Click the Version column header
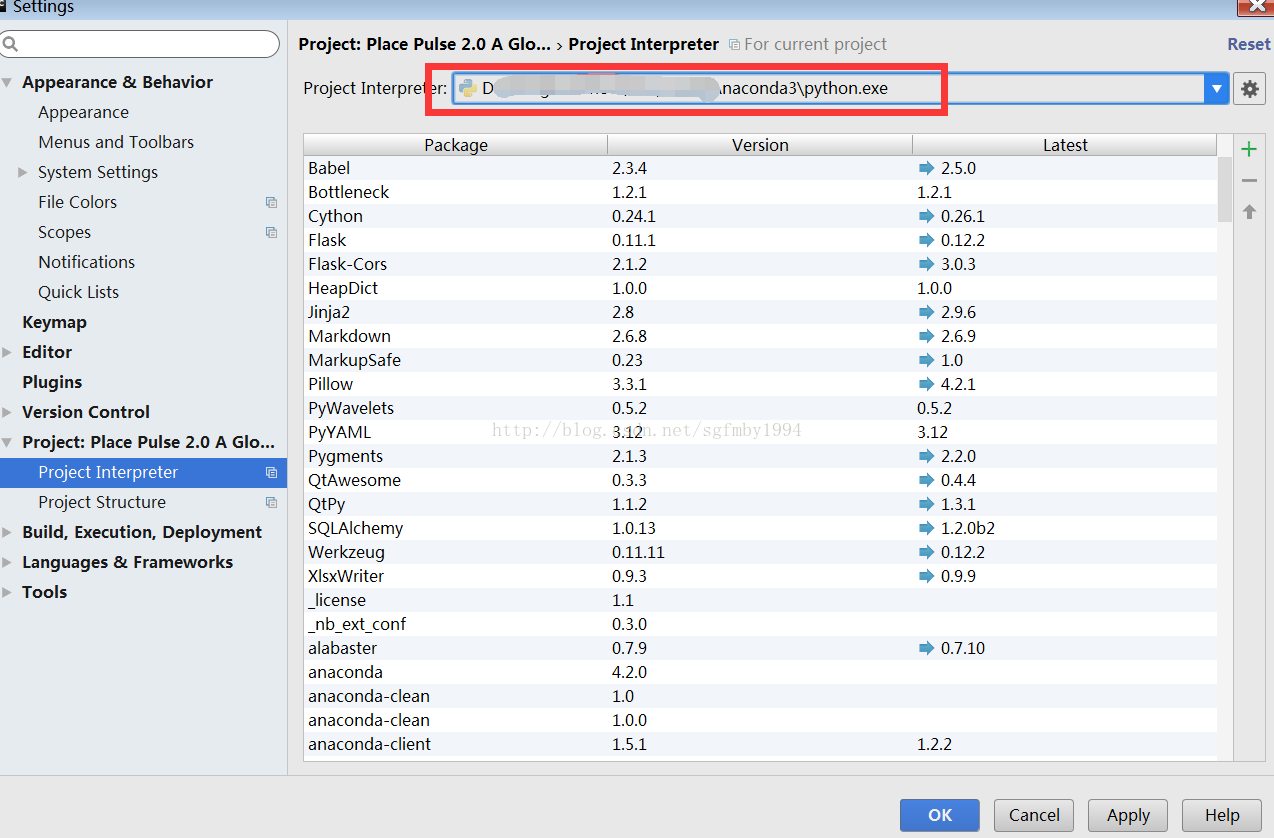 pos(760,145)
